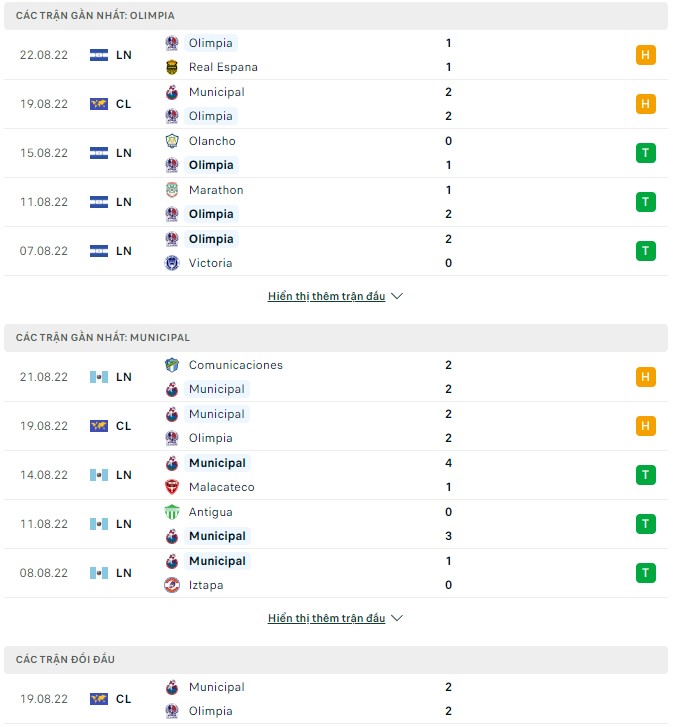This screenshot has width=678, height=727.
Task: Click the green T badge for Municipal vs Malacateco
Action: click(x=645, y=475)
